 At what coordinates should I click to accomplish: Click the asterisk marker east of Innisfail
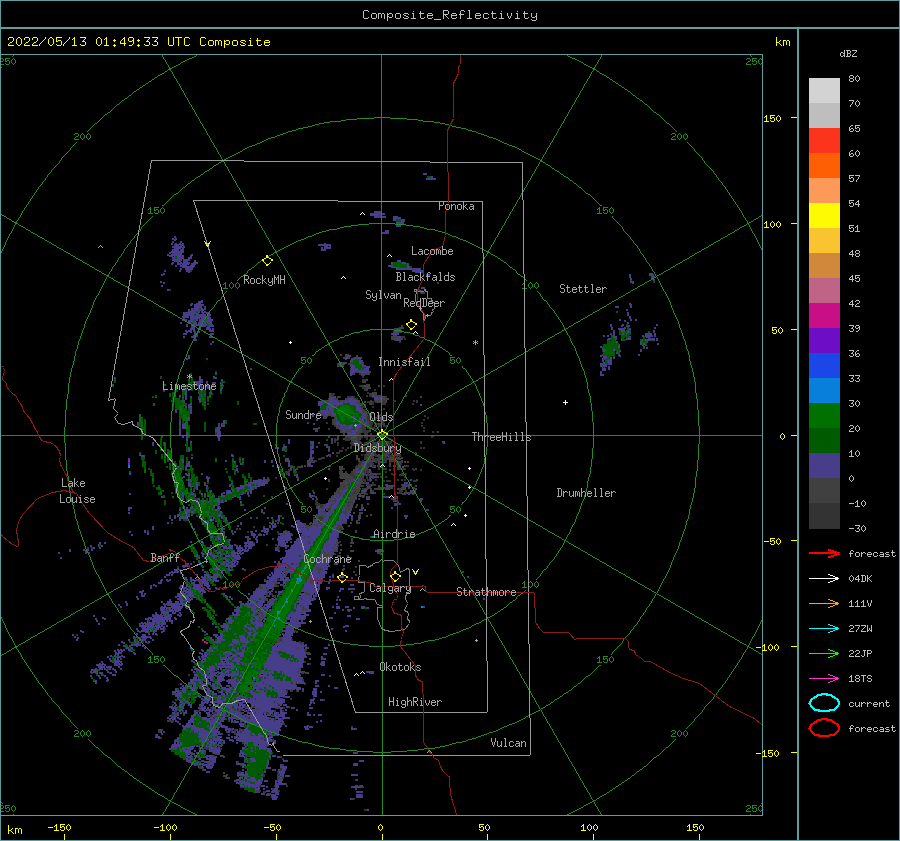click(475, 343)
